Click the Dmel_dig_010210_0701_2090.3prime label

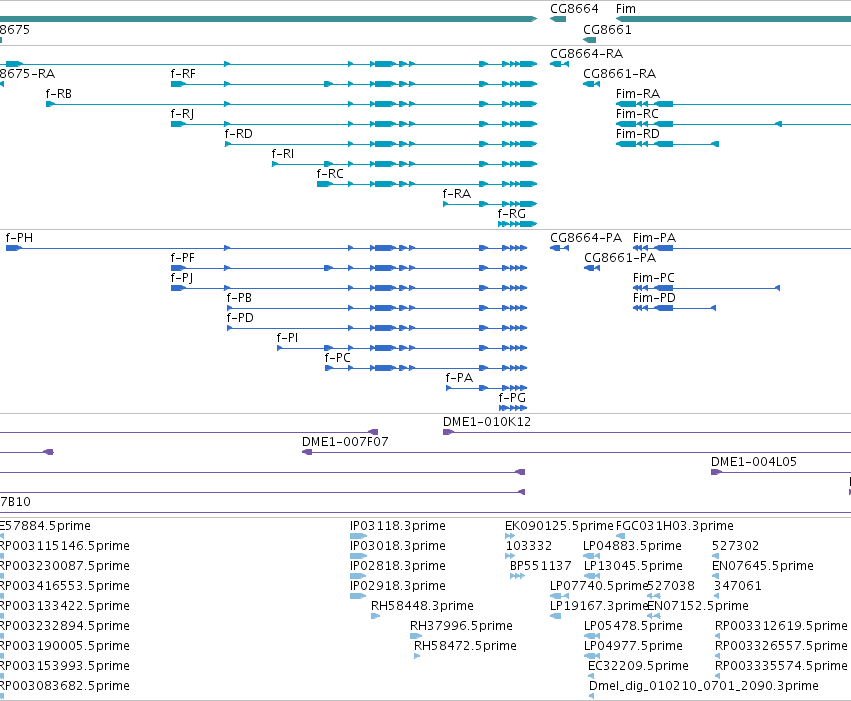pos(703,686)
